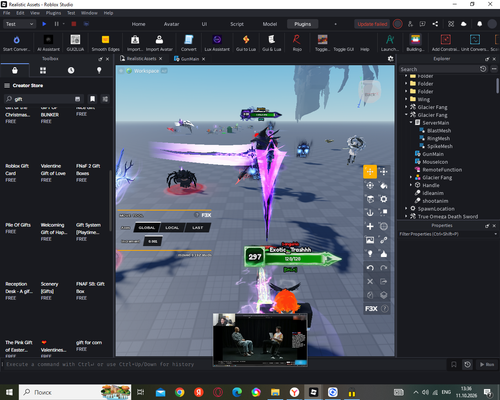The image size is (500, 400).
Task: Select the F3X Paint bucket tool
Action: [x=384, y=185]
